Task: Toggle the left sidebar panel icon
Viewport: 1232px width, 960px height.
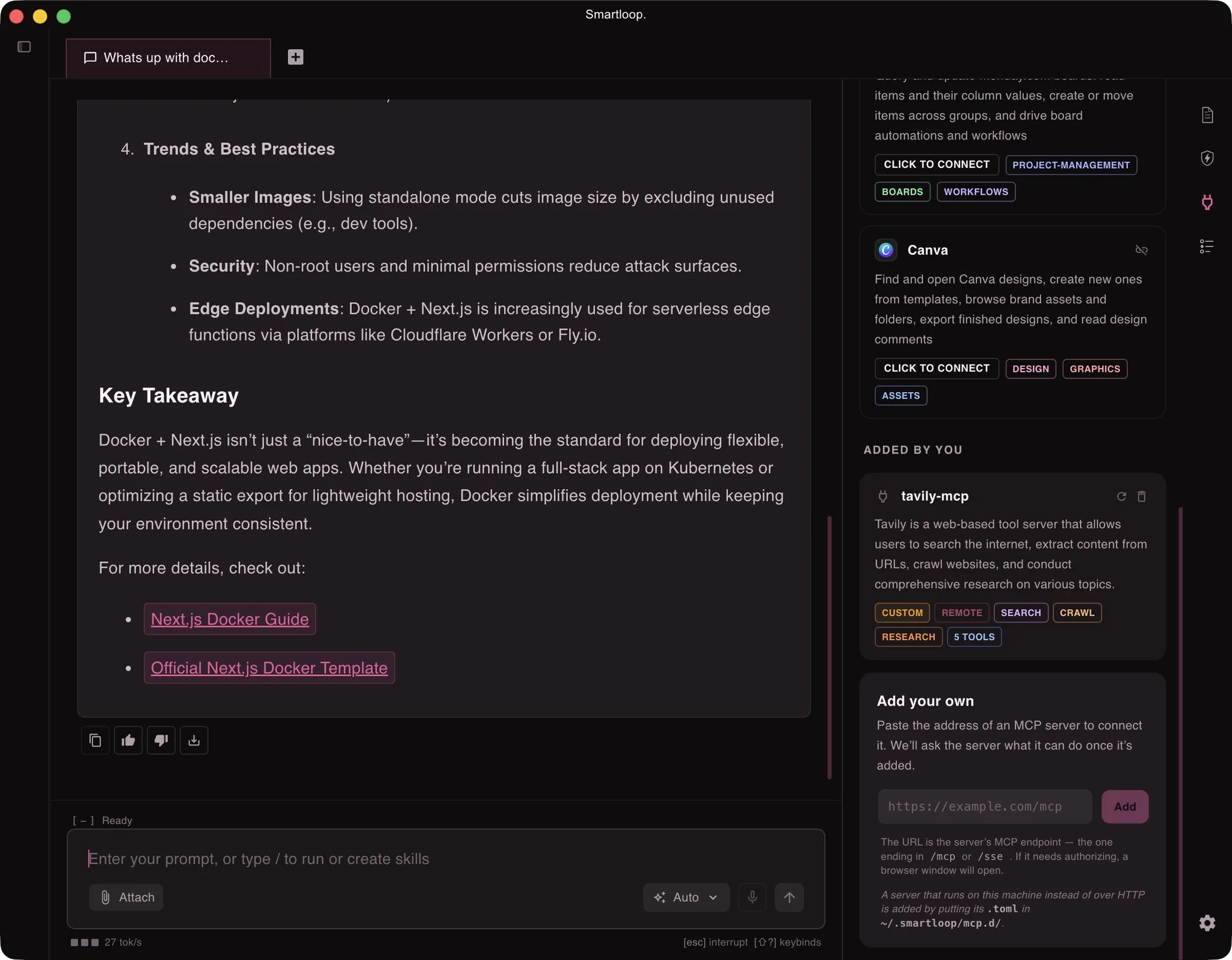Action: 24,47
